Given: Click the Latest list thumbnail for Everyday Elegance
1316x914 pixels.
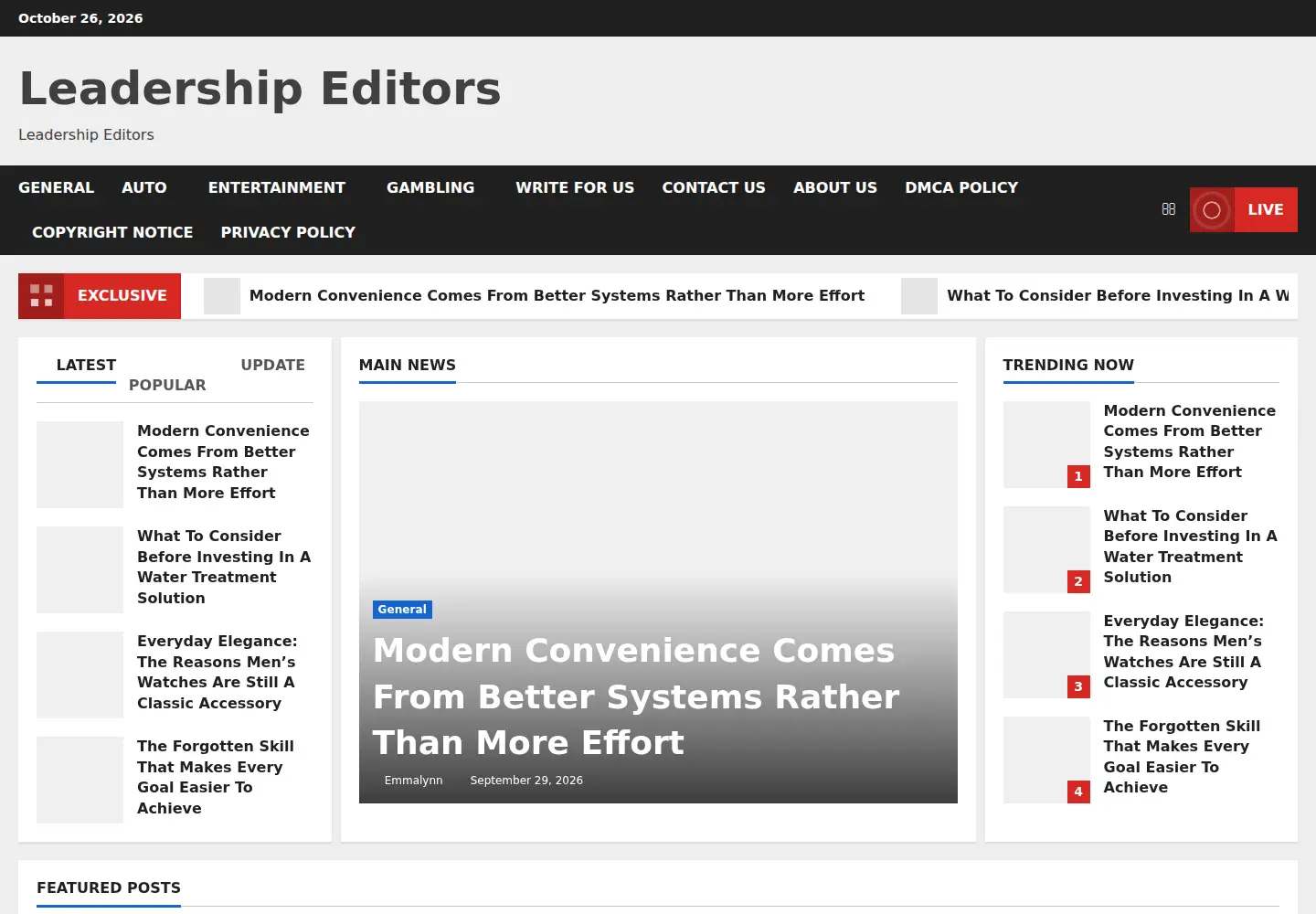Looking at the screenshot, I should point(80,675).
